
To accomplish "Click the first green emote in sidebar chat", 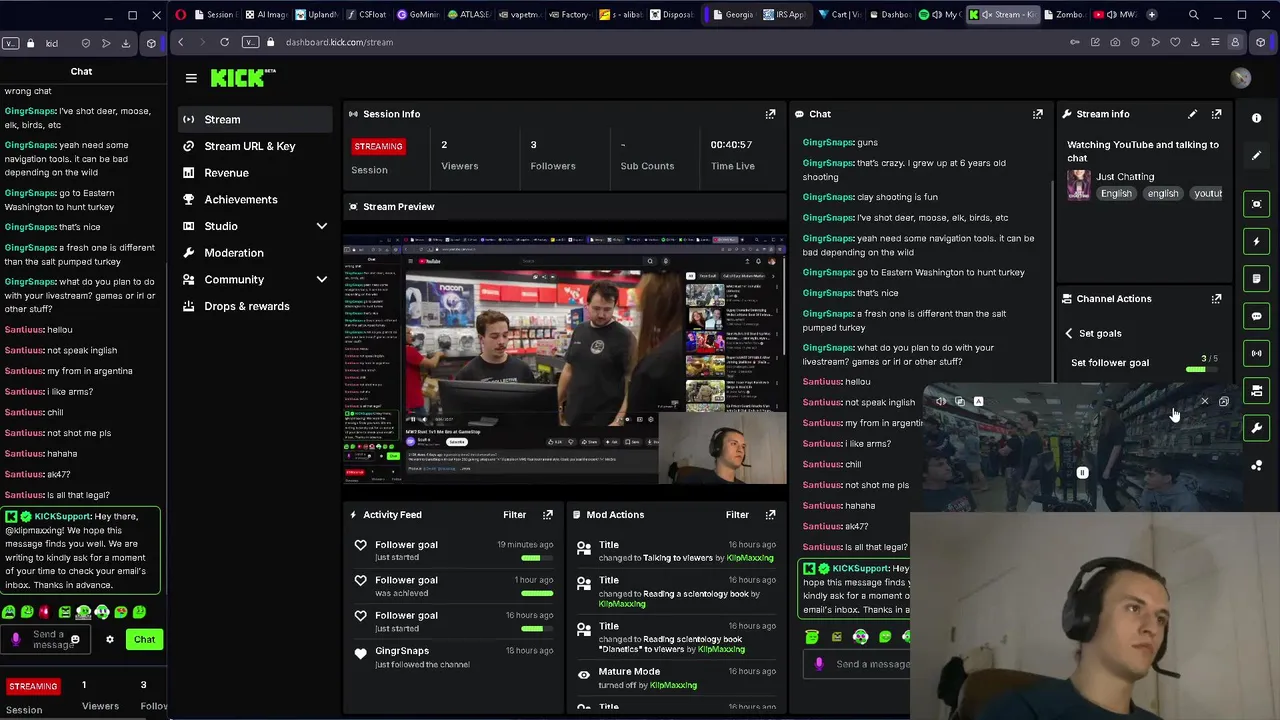I will pyautogui.click(x=8, y=612).
